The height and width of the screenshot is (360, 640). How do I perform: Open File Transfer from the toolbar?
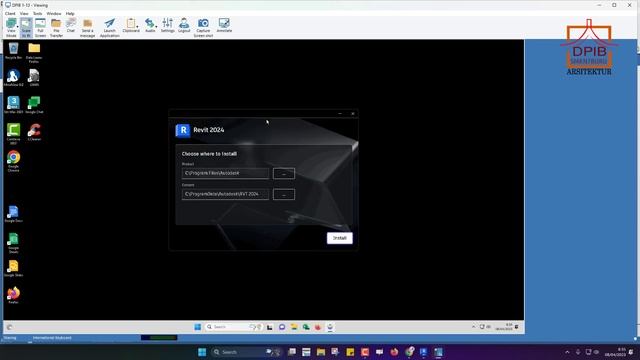tap(56, 27)
